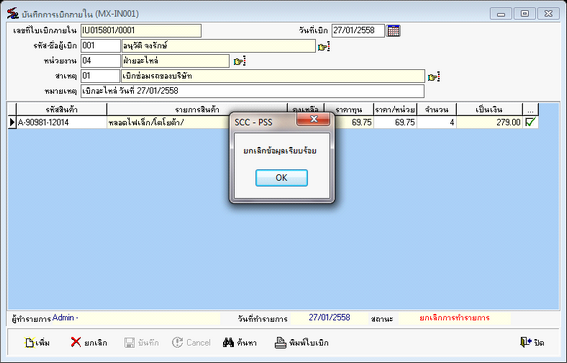Screen dimensions: 567x363
Task: Click the printer พิมพ์ใบเบิก button
Action: pos(302,342)
